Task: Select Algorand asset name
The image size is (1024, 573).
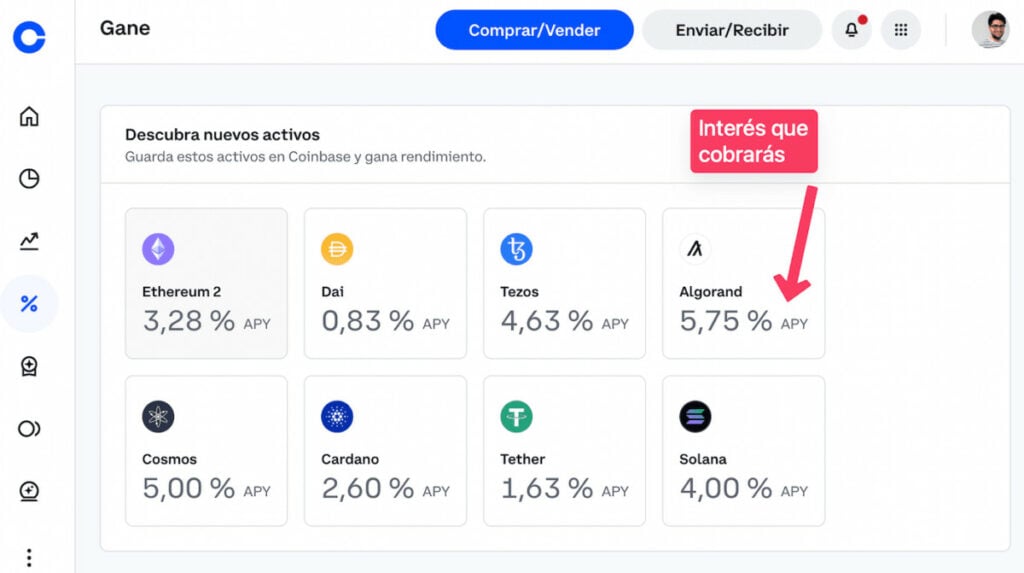Action: pyautogui.click(x=711, y=291)
